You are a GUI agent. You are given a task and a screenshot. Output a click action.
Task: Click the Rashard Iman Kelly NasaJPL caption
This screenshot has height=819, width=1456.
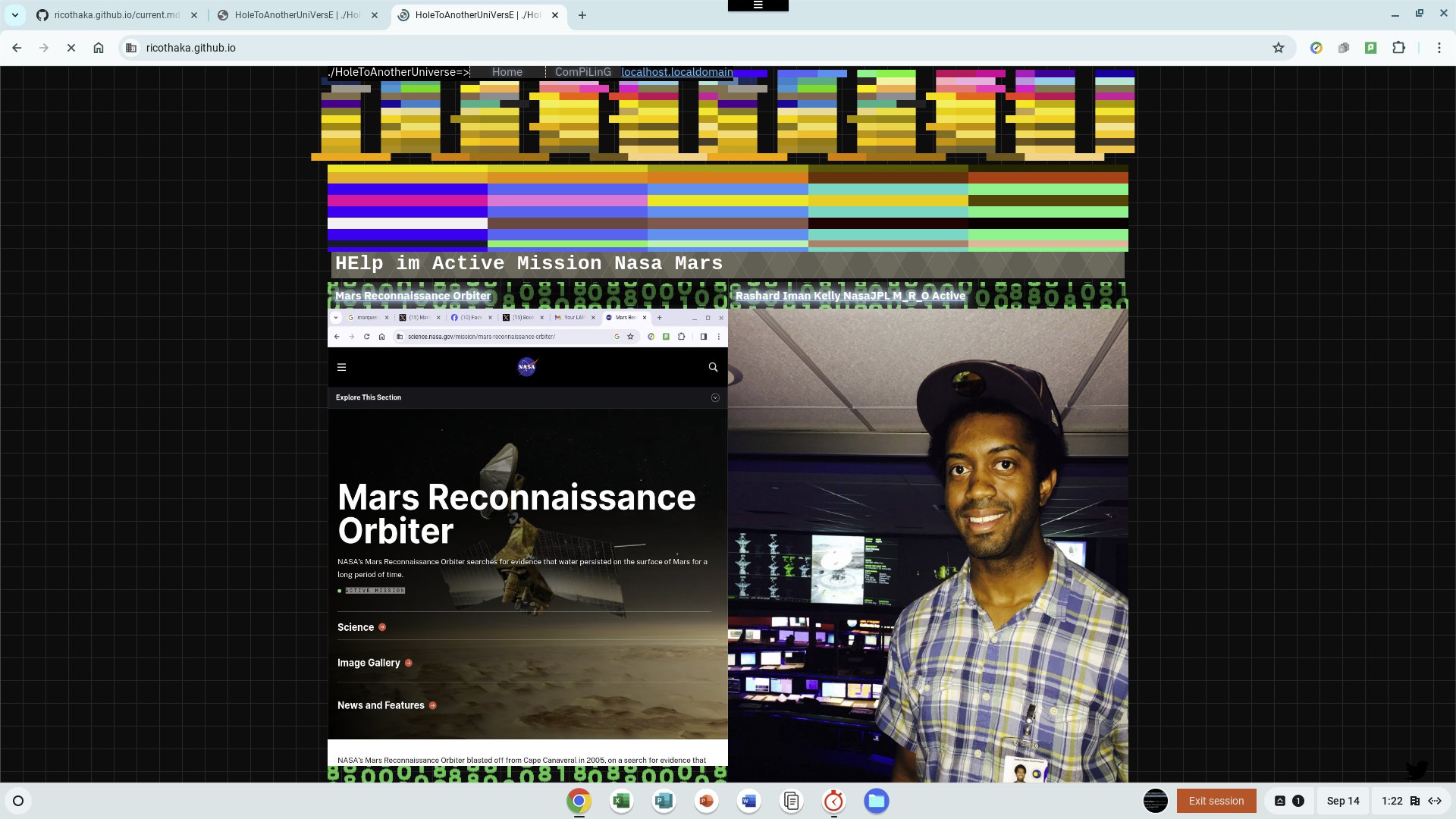point(850,296)
